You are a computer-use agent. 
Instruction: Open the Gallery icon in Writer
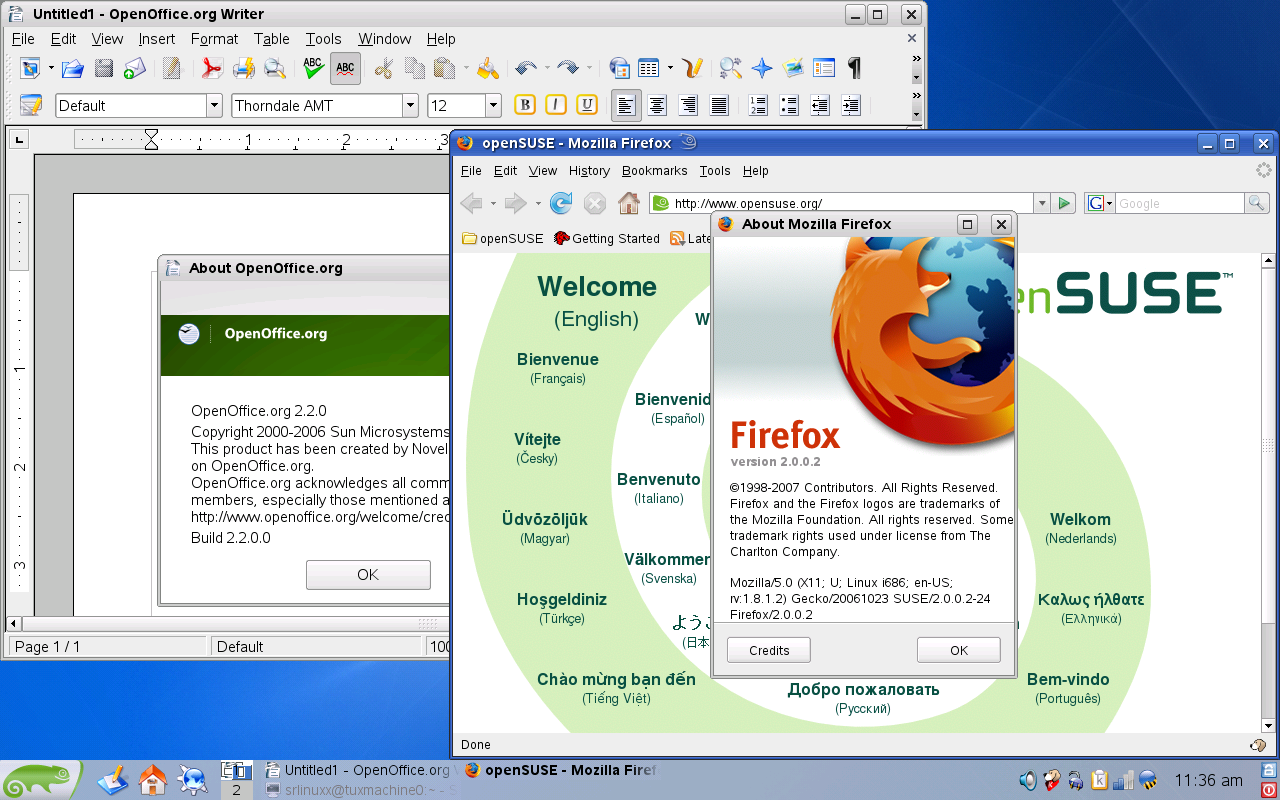point(794,68)
